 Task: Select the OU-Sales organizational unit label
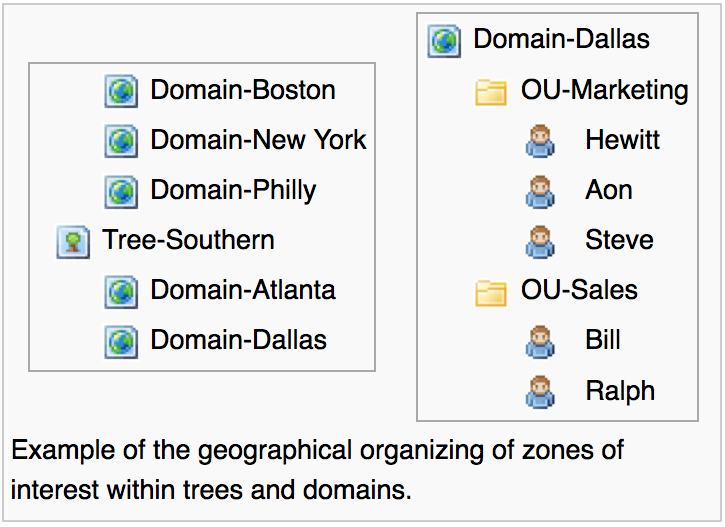(x=579, y=290)
